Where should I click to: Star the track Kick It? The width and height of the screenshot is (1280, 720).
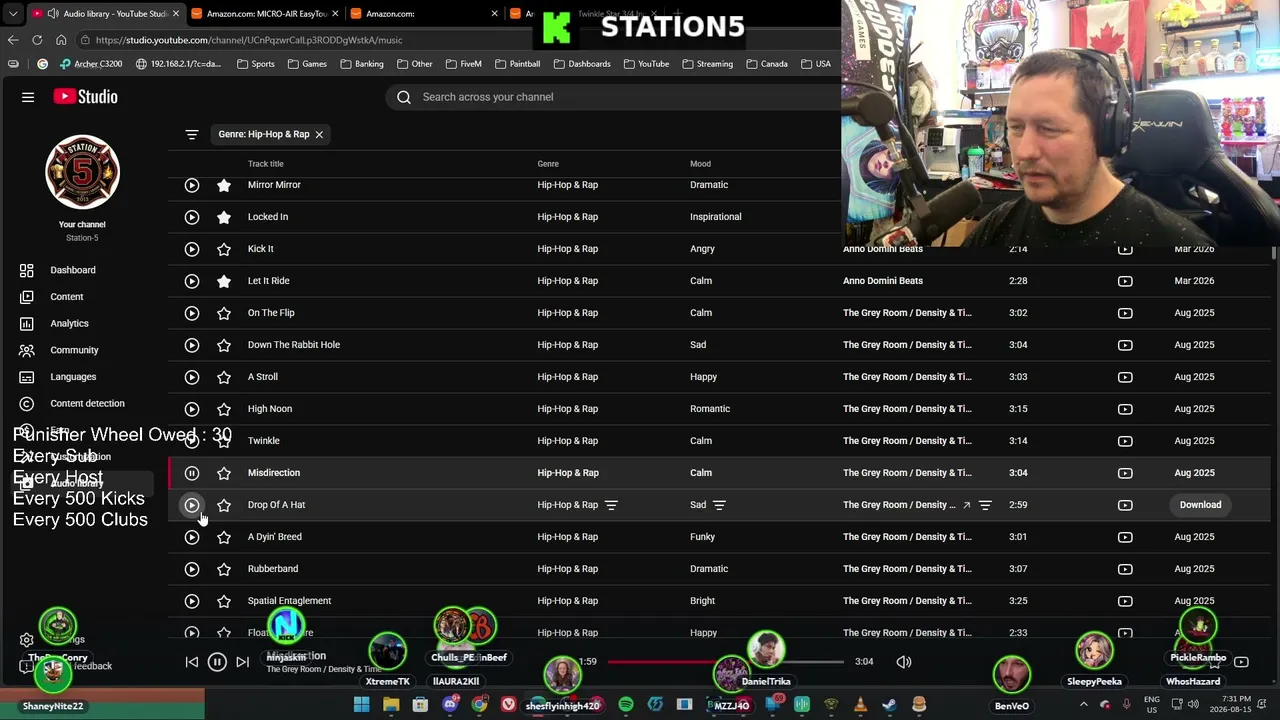coord(224,249)
